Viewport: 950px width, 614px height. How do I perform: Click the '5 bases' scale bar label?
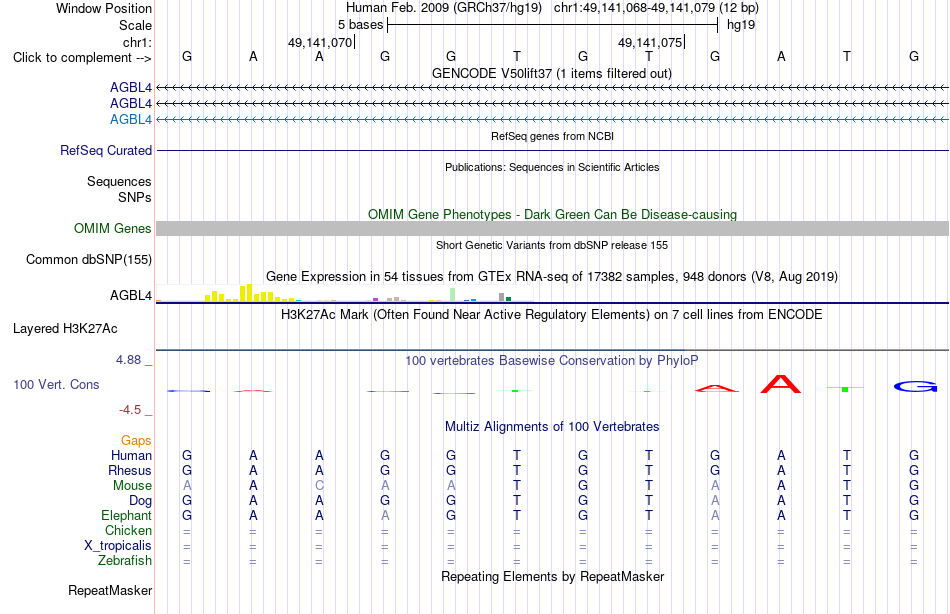tap(360, 25)
